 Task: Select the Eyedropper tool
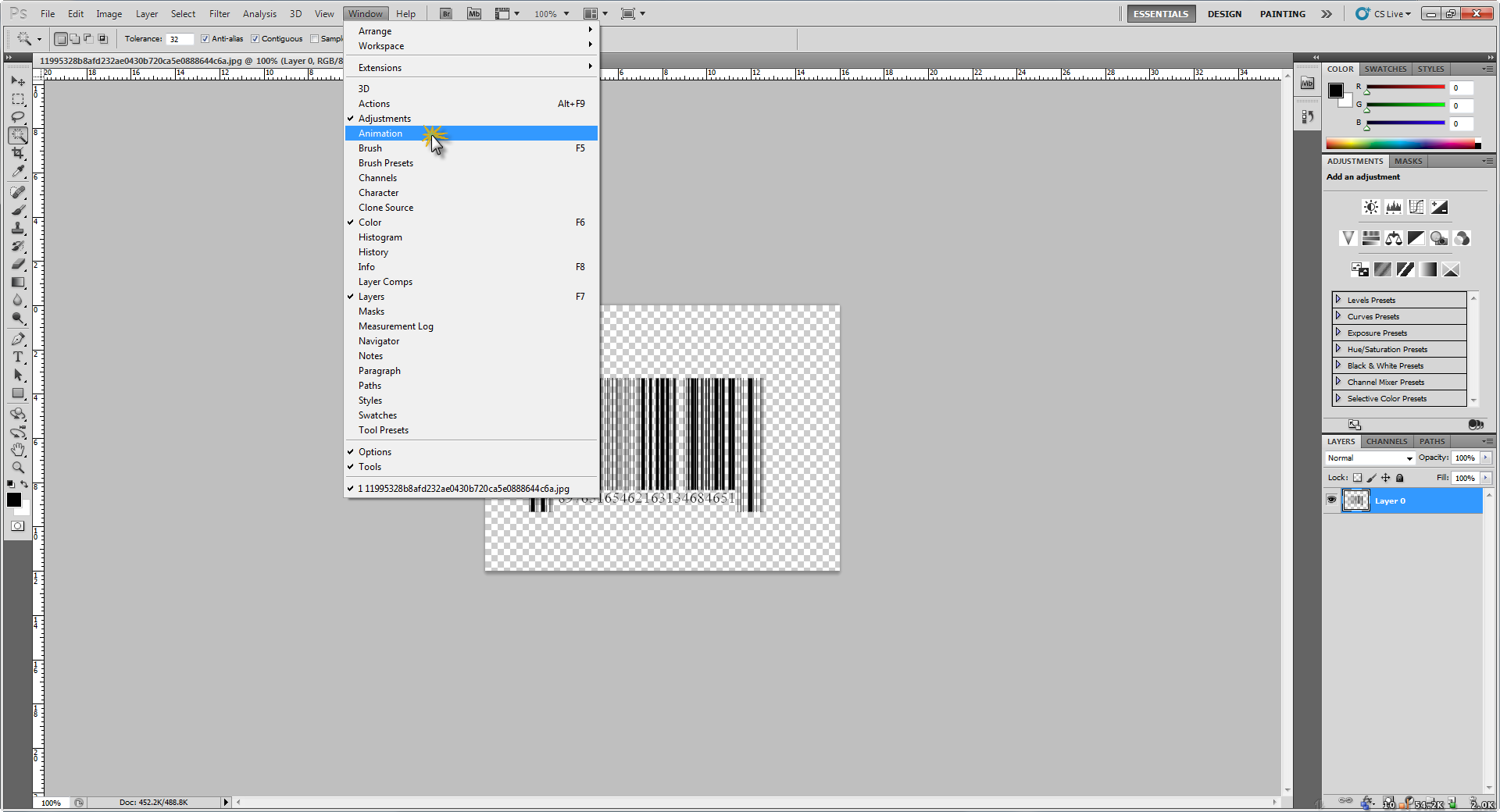click(x=18, y=171)
